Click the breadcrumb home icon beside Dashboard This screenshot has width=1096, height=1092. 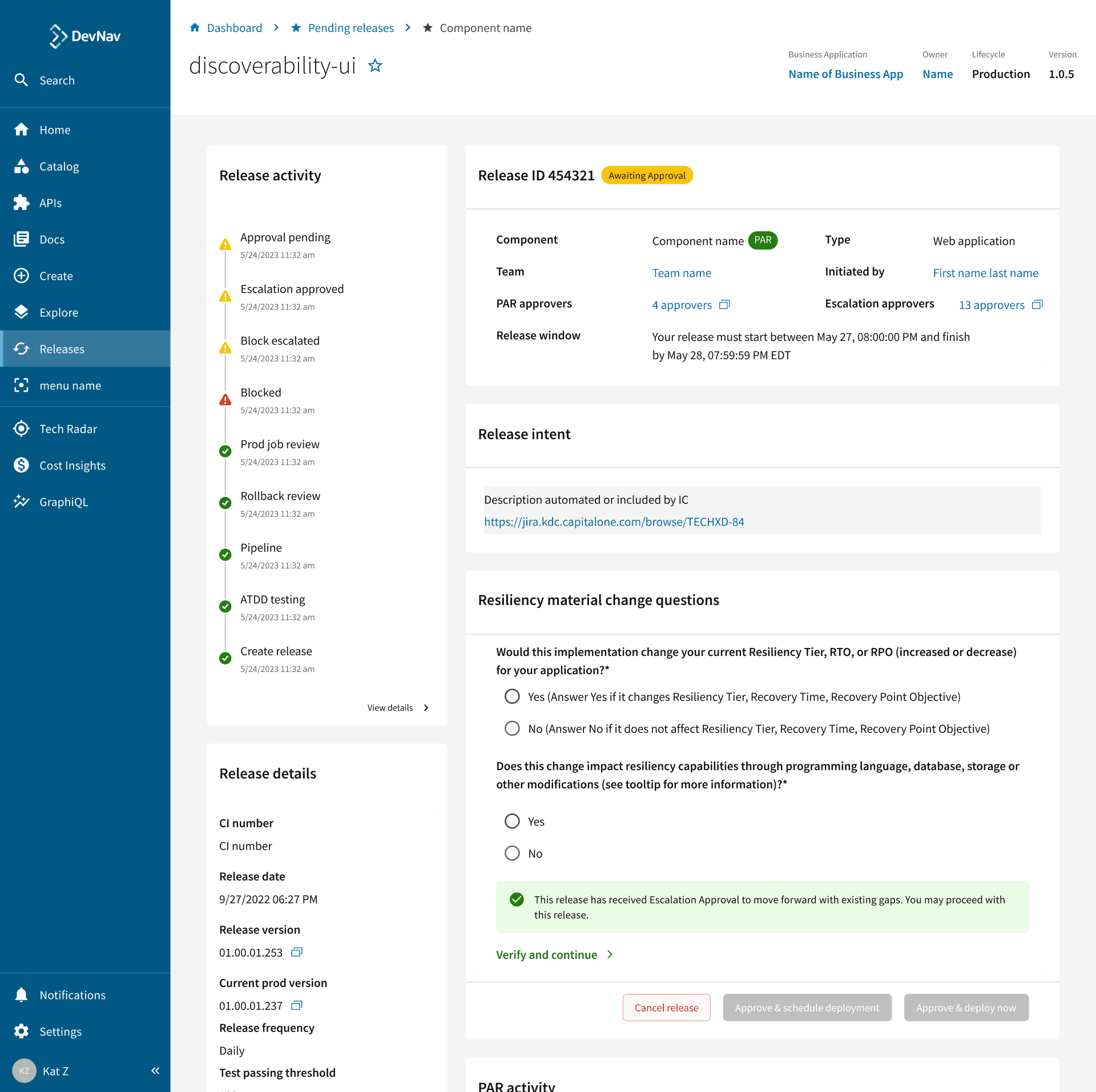coord(195,27)
